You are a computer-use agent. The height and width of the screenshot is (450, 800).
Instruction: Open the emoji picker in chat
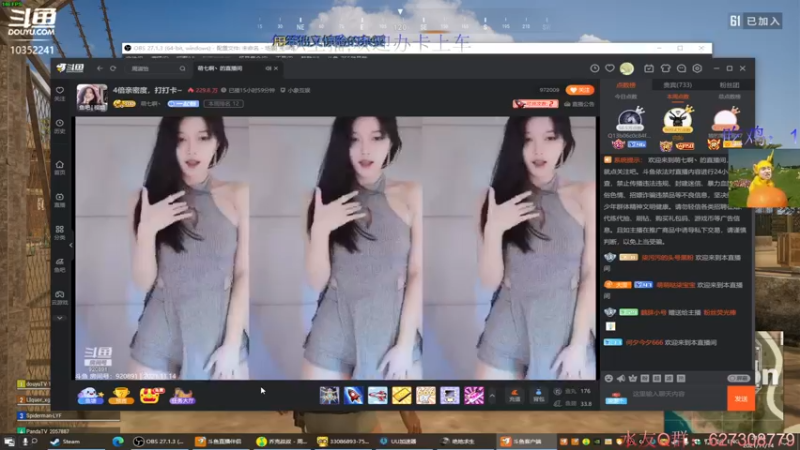point(609,379)
